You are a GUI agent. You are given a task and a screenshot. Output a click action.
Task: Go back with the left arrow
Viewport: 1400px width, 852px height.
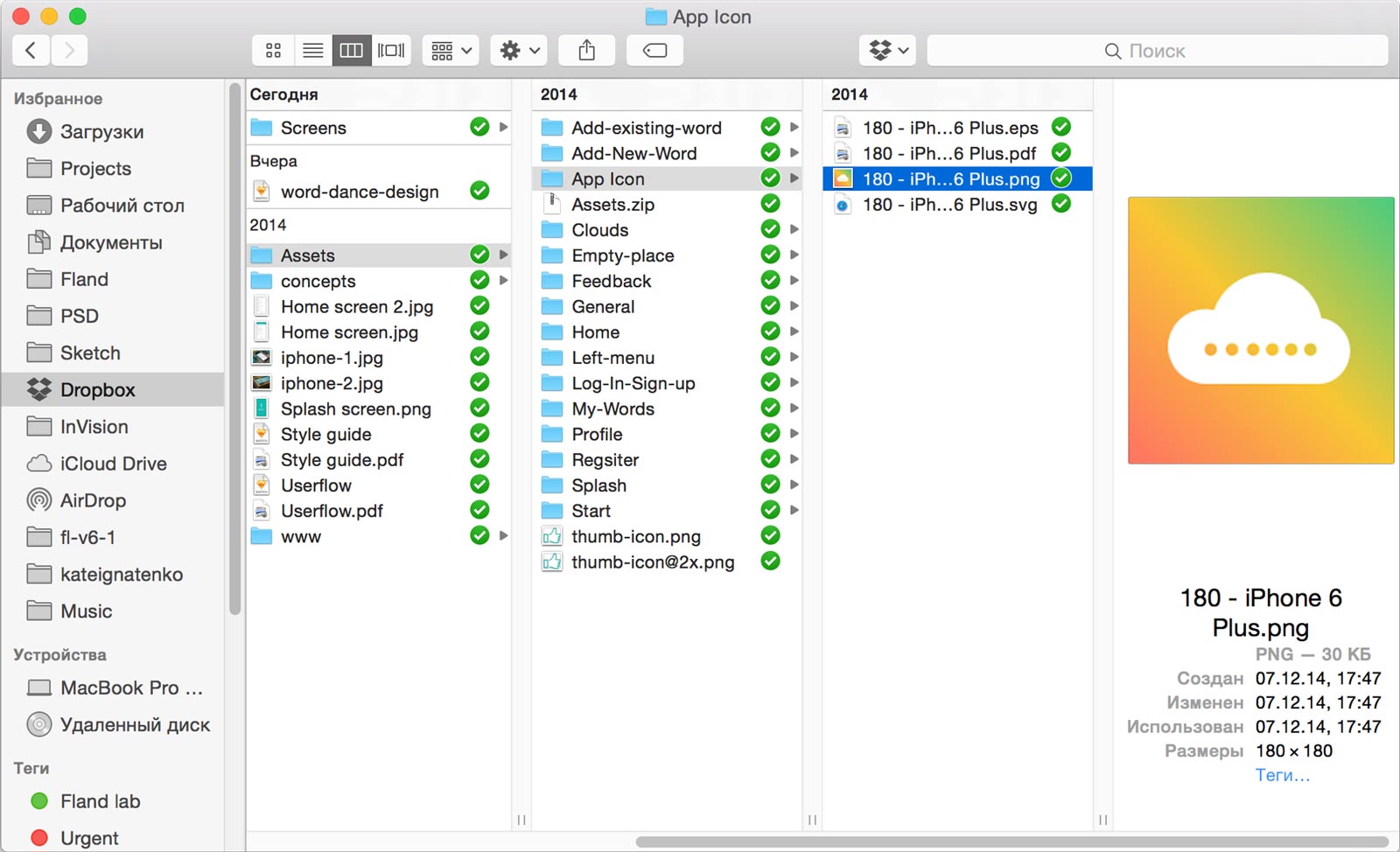[31, 51]
